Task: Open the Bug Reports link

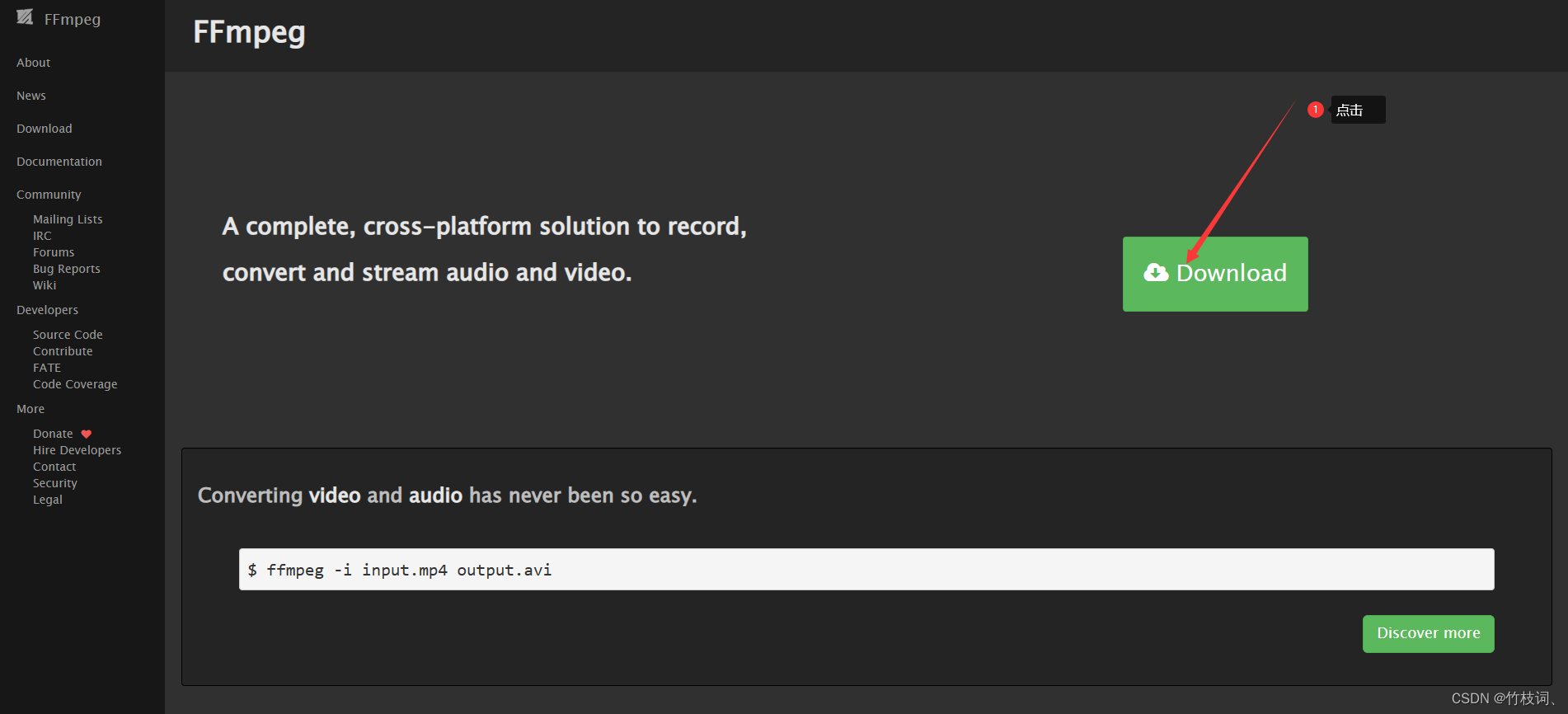Action: [x=67, y=269]
